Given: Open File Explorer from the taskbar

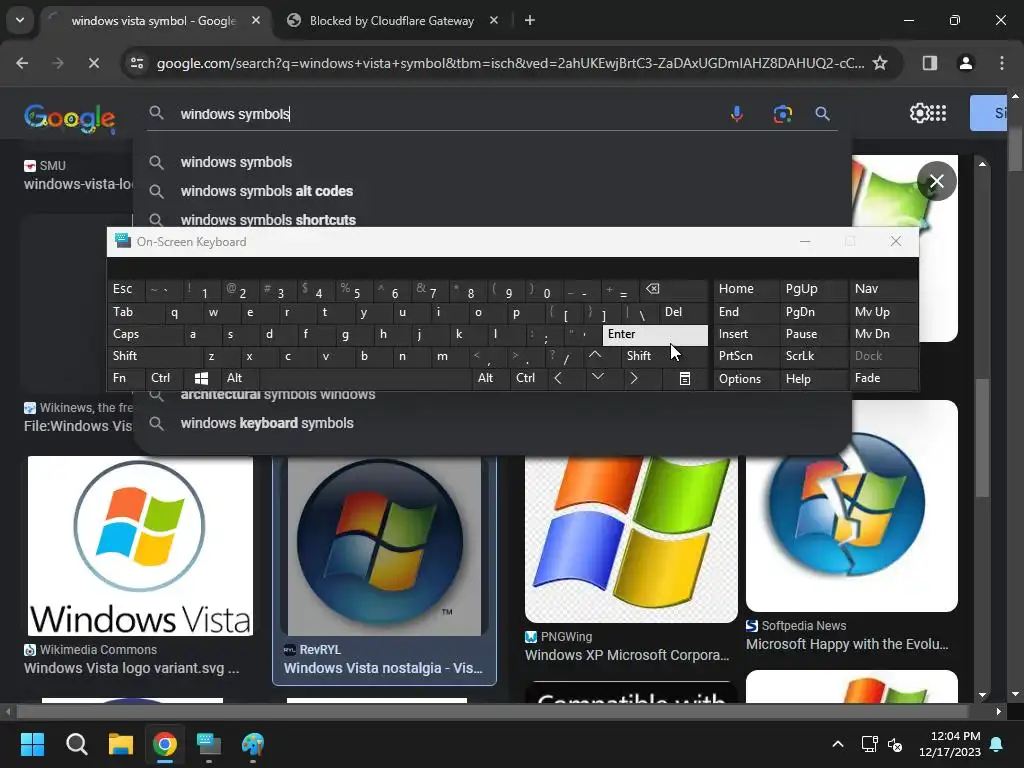Looking at the screenshot, I should pyautogui.click(x=121, y=744).
